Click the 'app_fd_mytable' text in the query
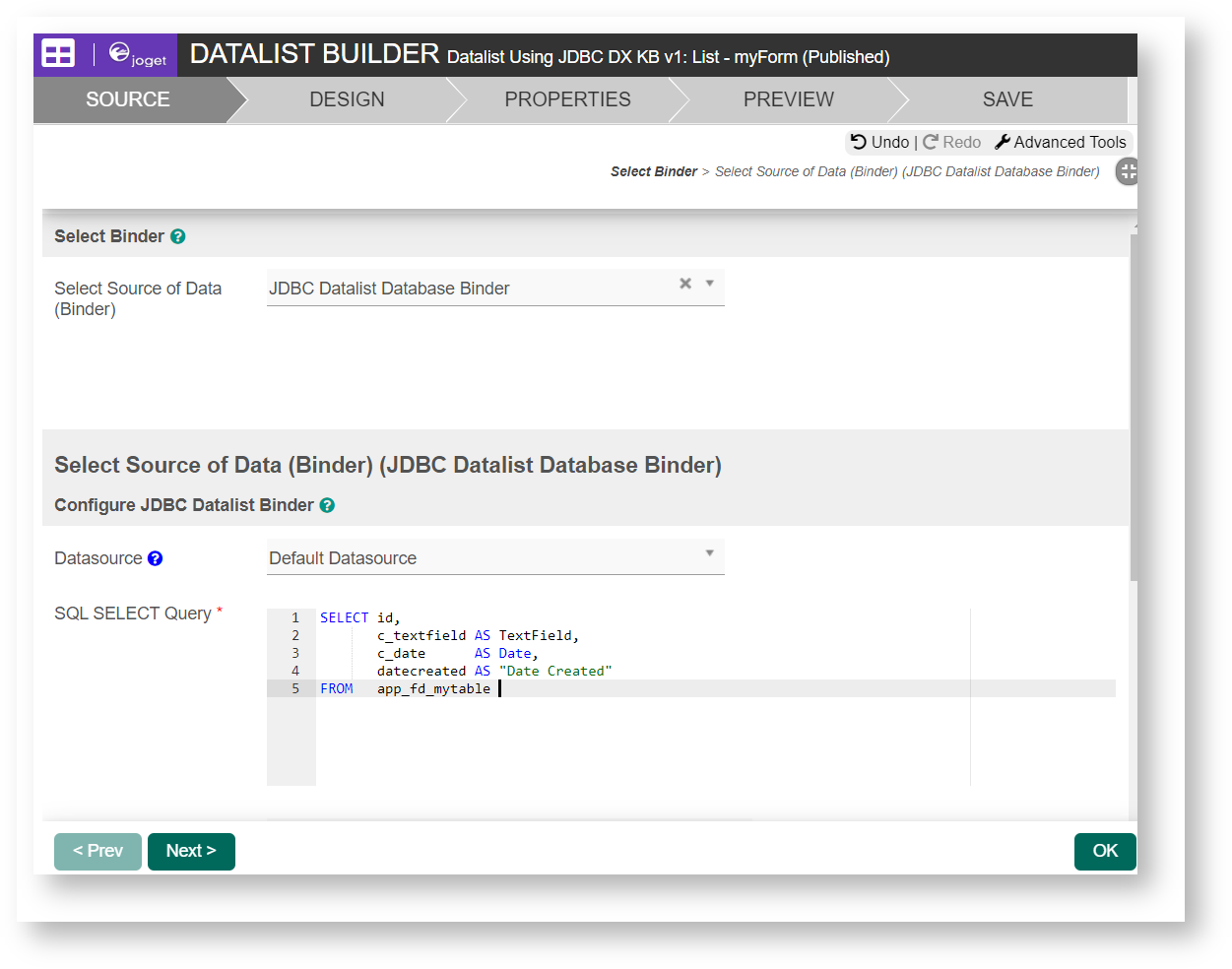The height and width of the screenshot is (969, 1232). pyautogui.click(x=433, y=688)
